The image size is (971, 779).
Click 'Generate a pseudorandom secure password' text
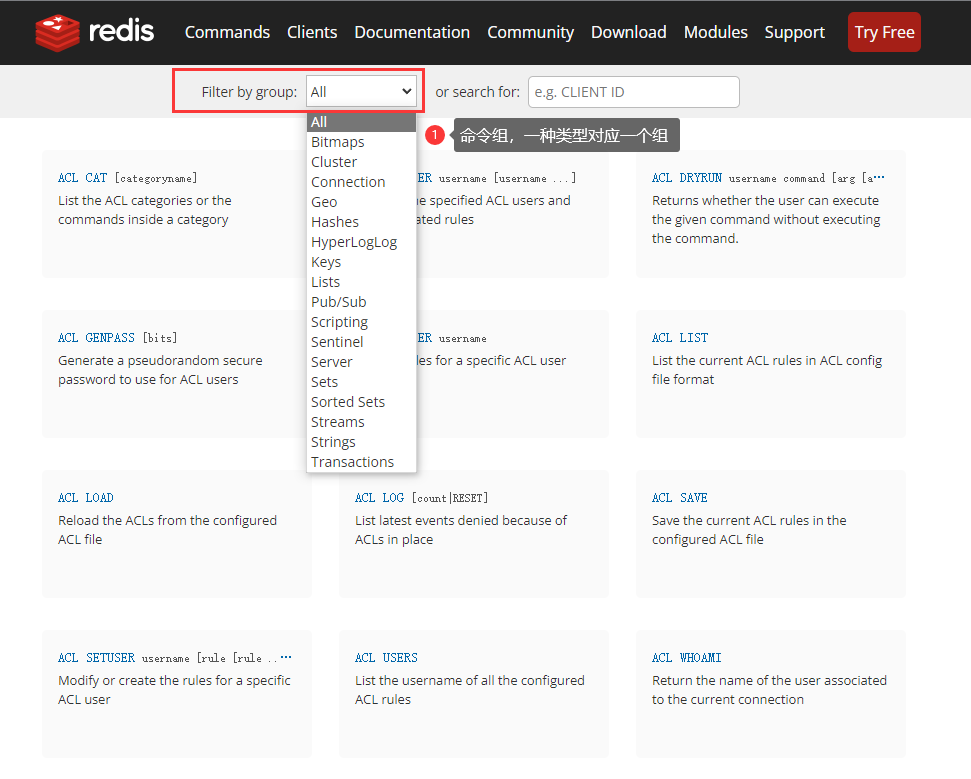(160, 370)
